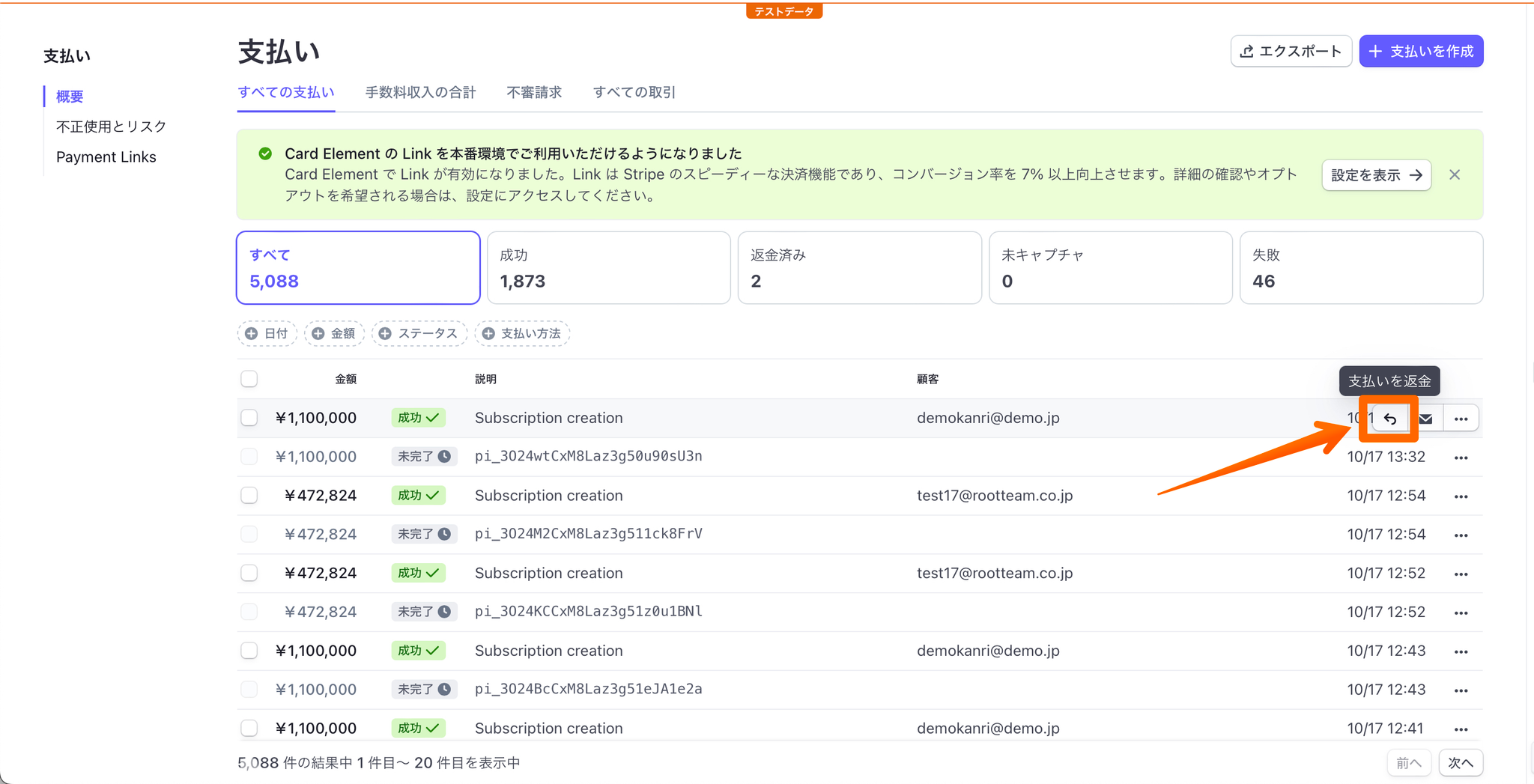Image resolution: width=1534 pixels, height=784 pixels.
Task: Go to next page with 次へ
Action: 1460,762
